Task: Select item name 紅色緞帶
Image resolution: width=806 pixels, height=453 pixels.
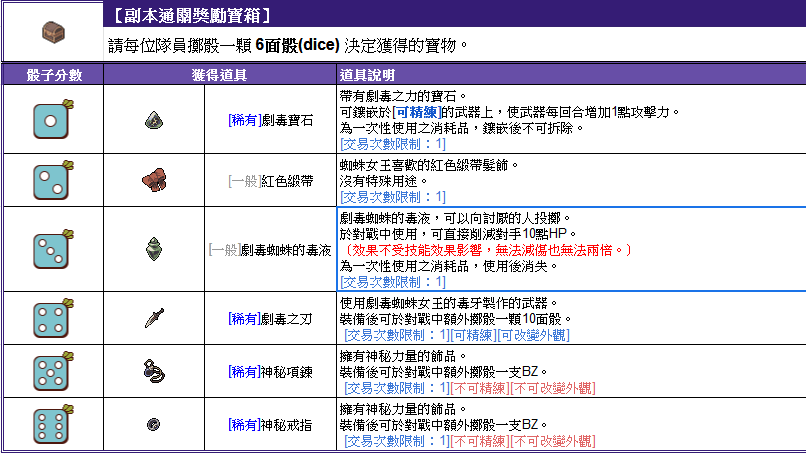Action: point(287,181)
